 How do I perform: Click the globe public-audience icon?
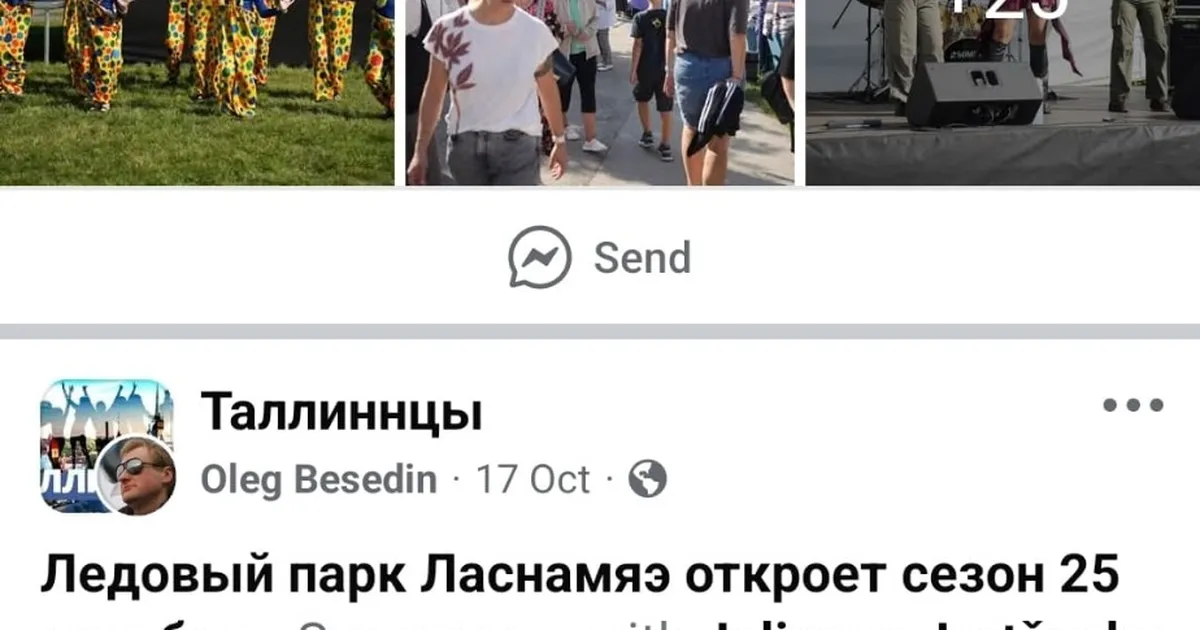pyautogui.click(x=647, y=480)
